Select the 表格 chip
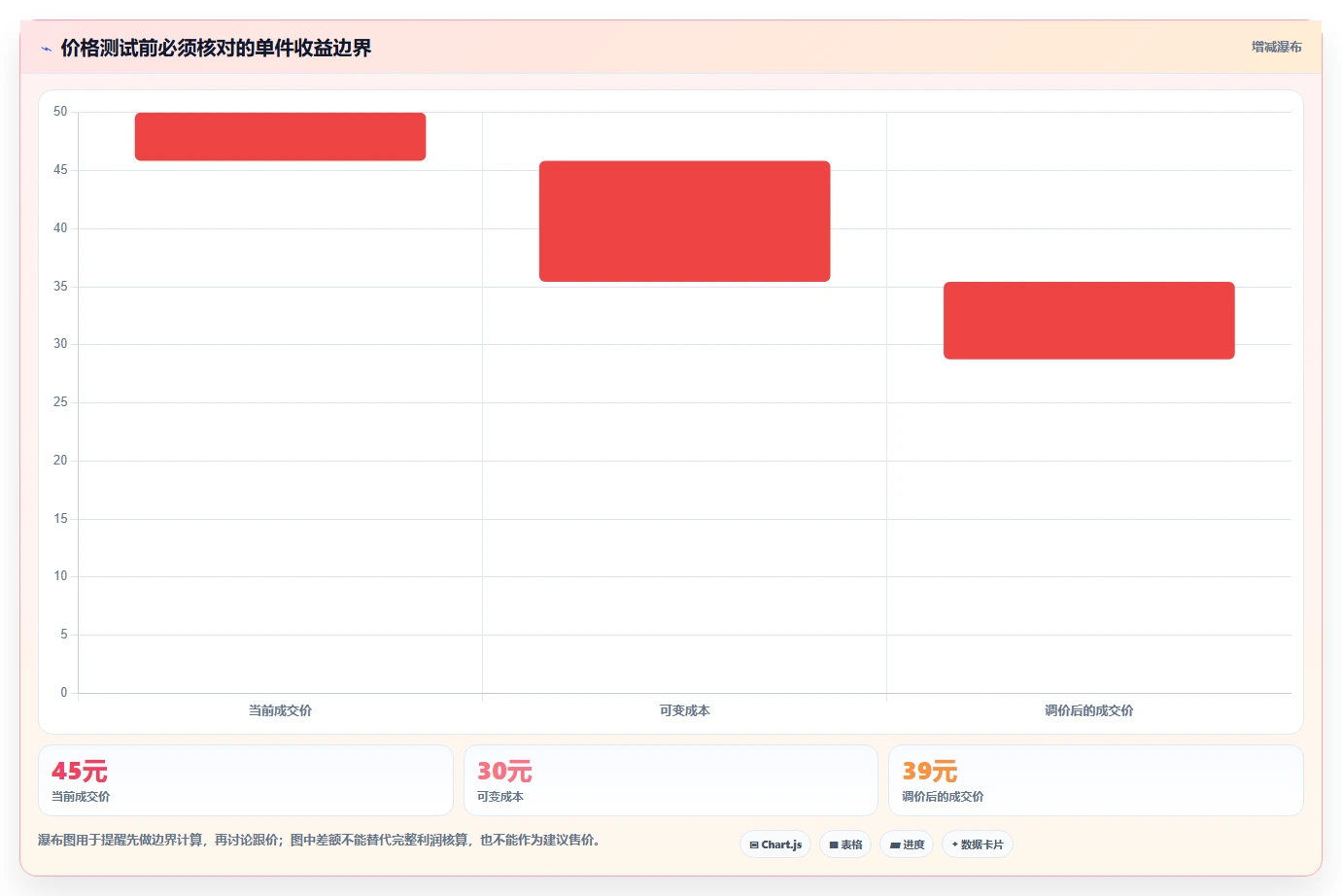The image size is (1342, 896). point(845,844)
